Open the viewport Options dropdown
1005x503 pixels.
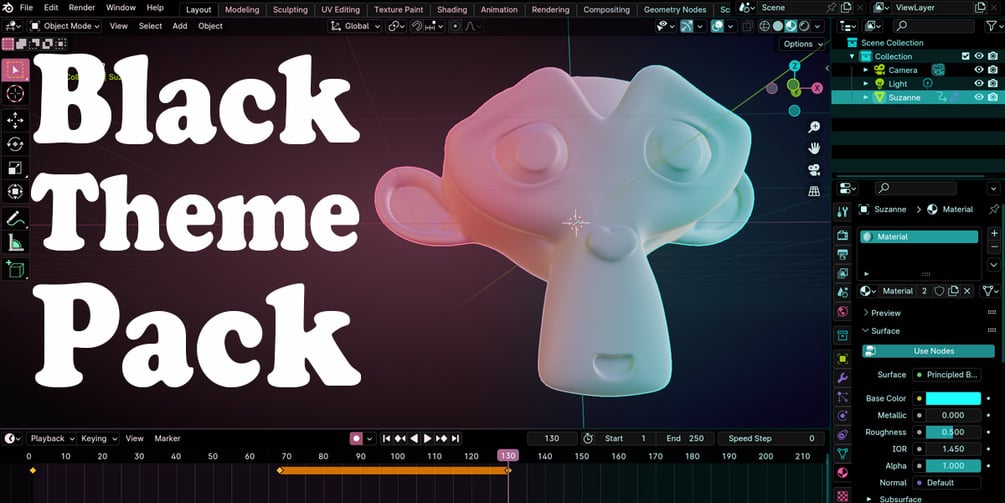pos(802,44)
